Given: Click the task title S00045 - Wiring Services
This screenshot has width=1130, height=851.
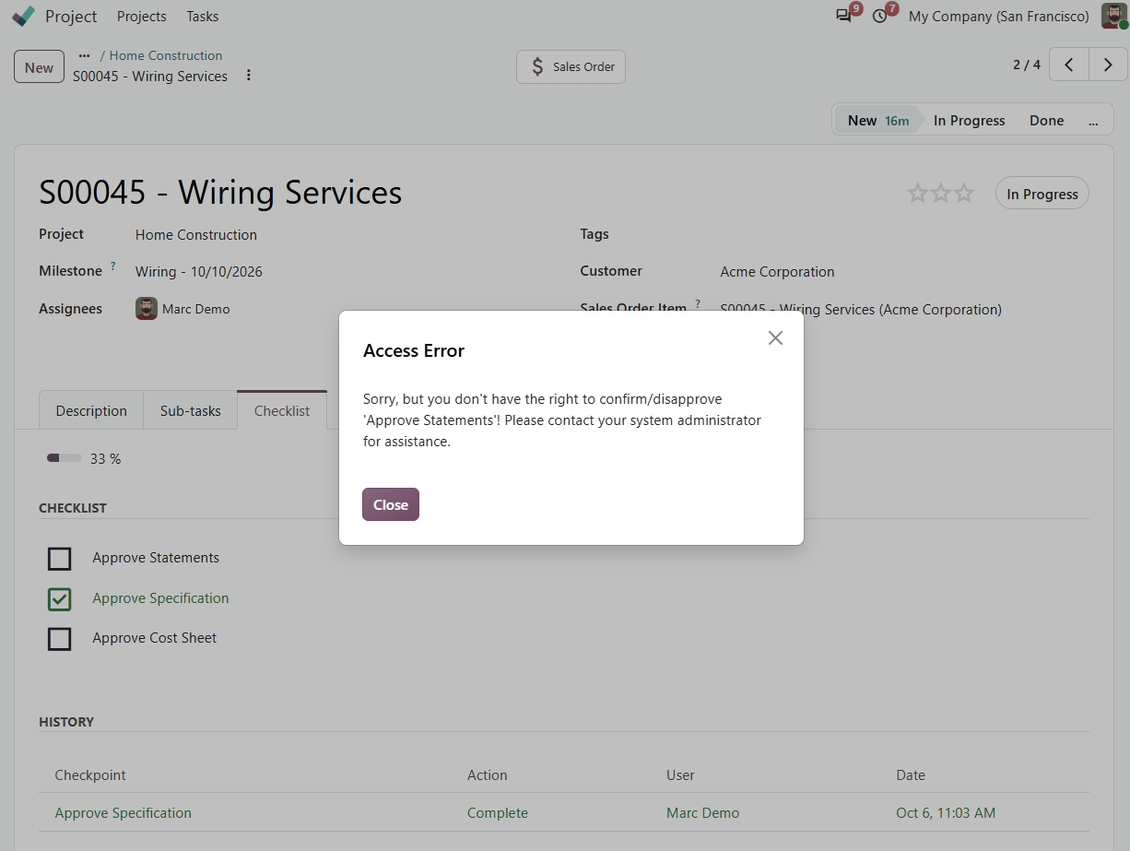Looking at the screenshot, I should 221,192.
